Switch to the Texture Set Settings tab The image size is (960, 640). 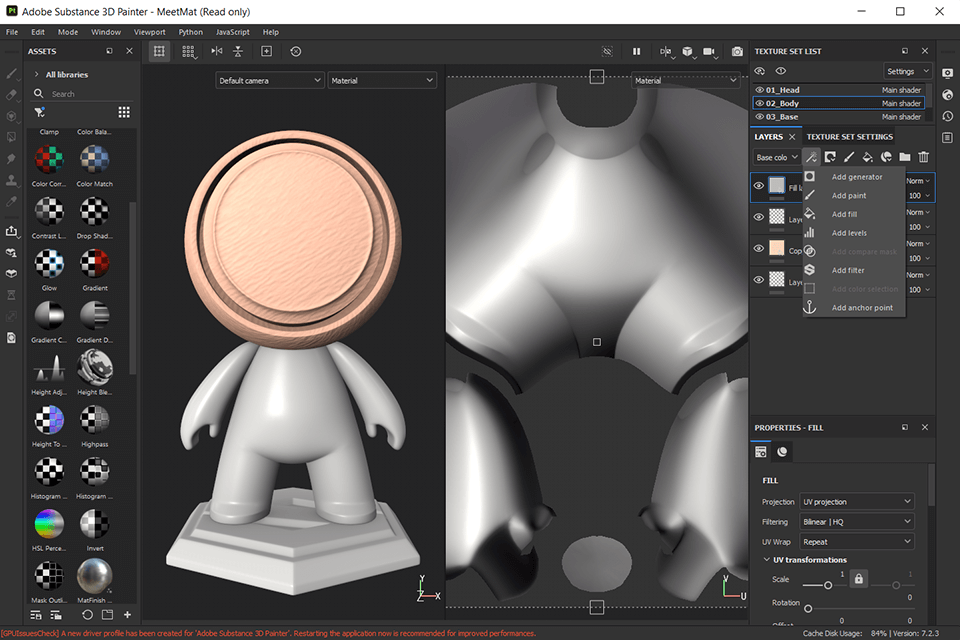[849, 137]
